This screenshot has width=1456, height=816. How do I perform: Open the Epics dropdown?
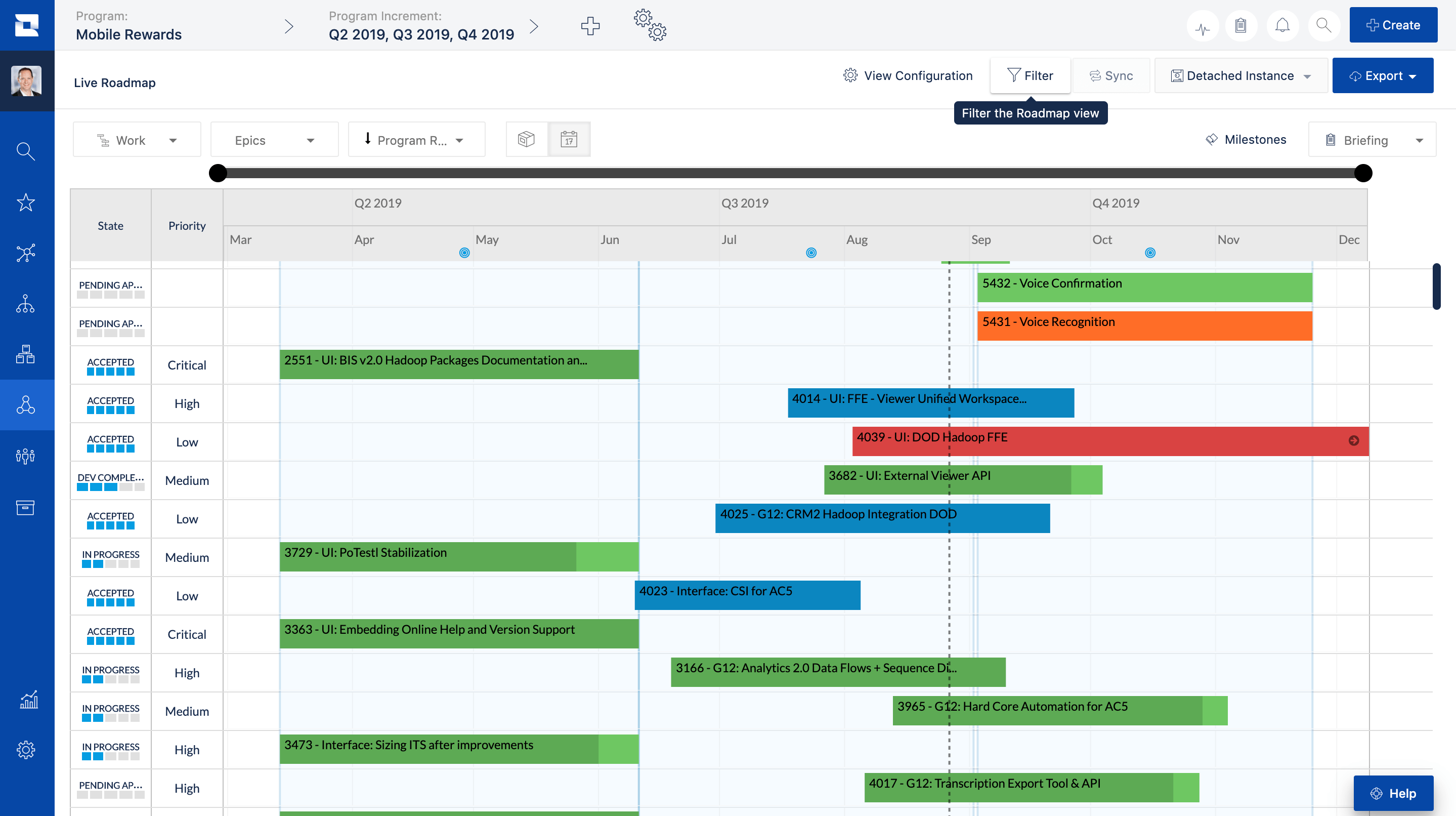pyautogui.click(x=274, y=140)
